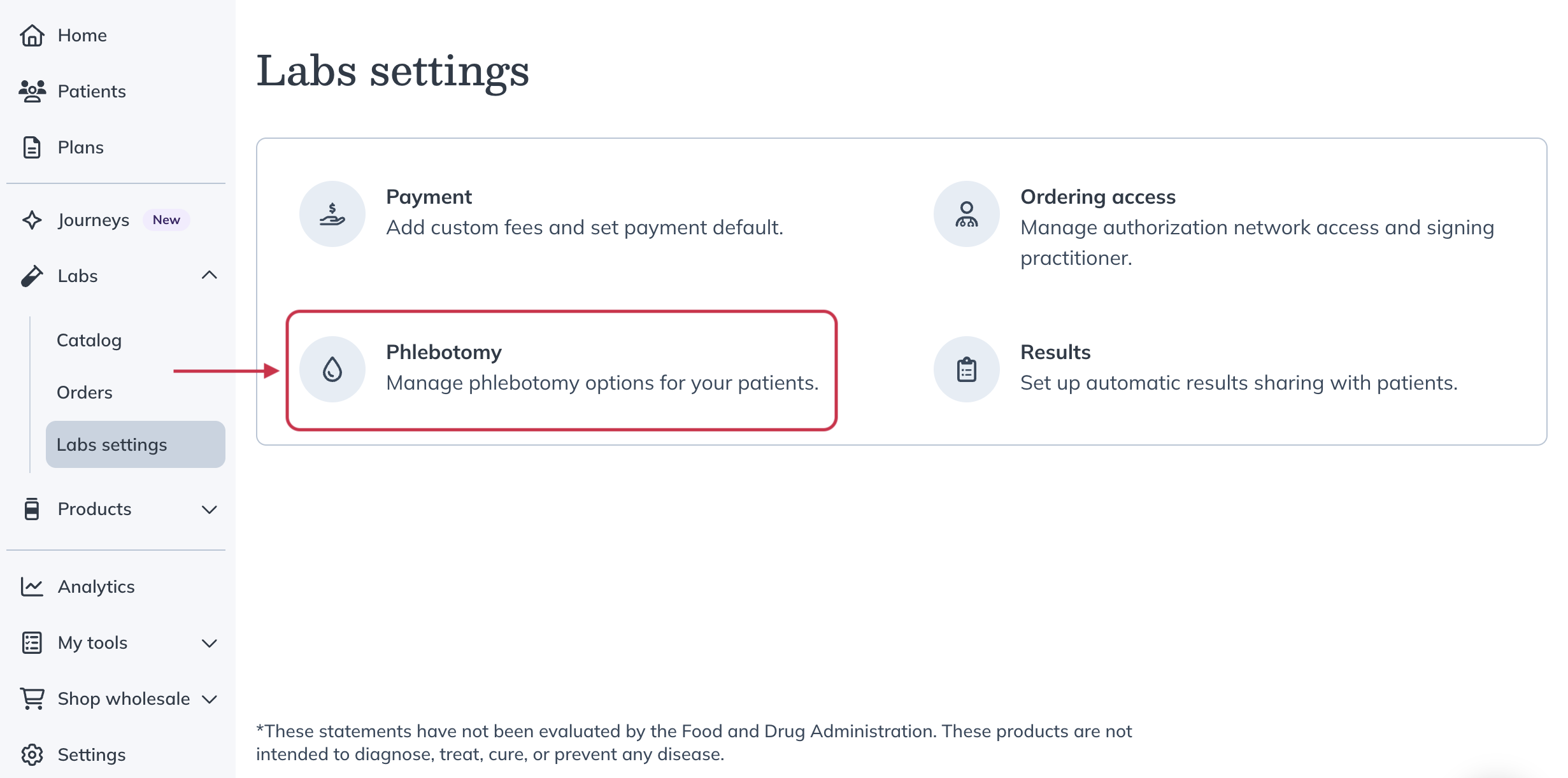Viewport: 1568px width, 778px height.
Task: Collapse the Labs section
Action: click(x=210, y=275)
